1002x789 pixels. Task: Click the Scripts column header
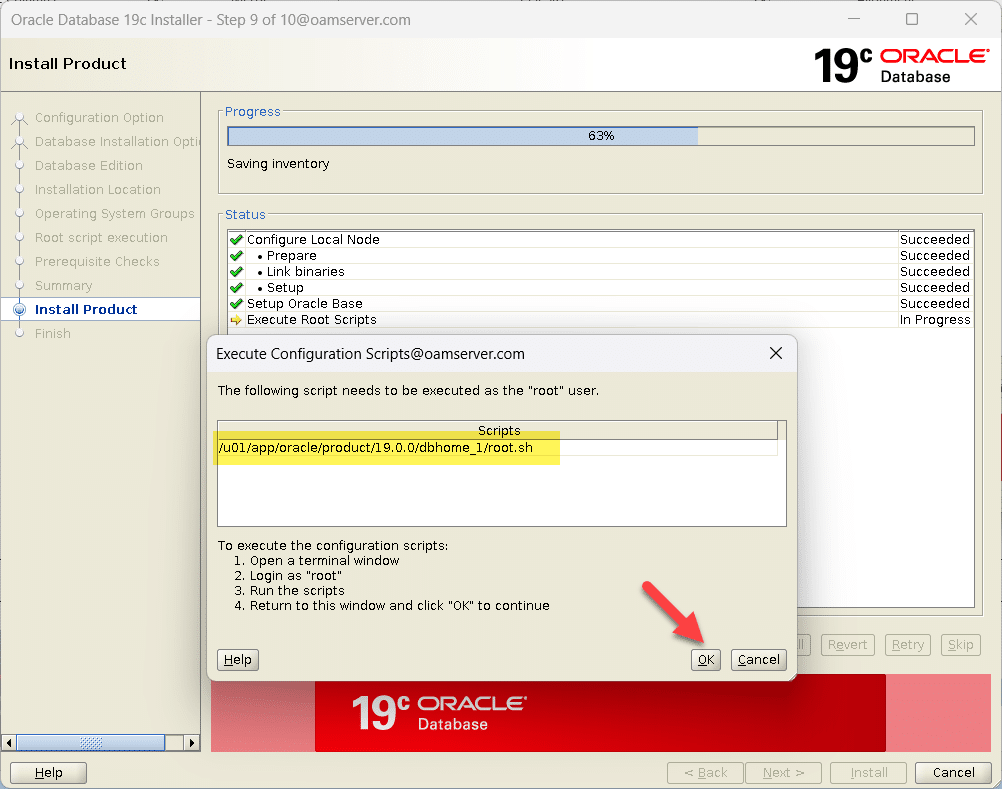498,431
